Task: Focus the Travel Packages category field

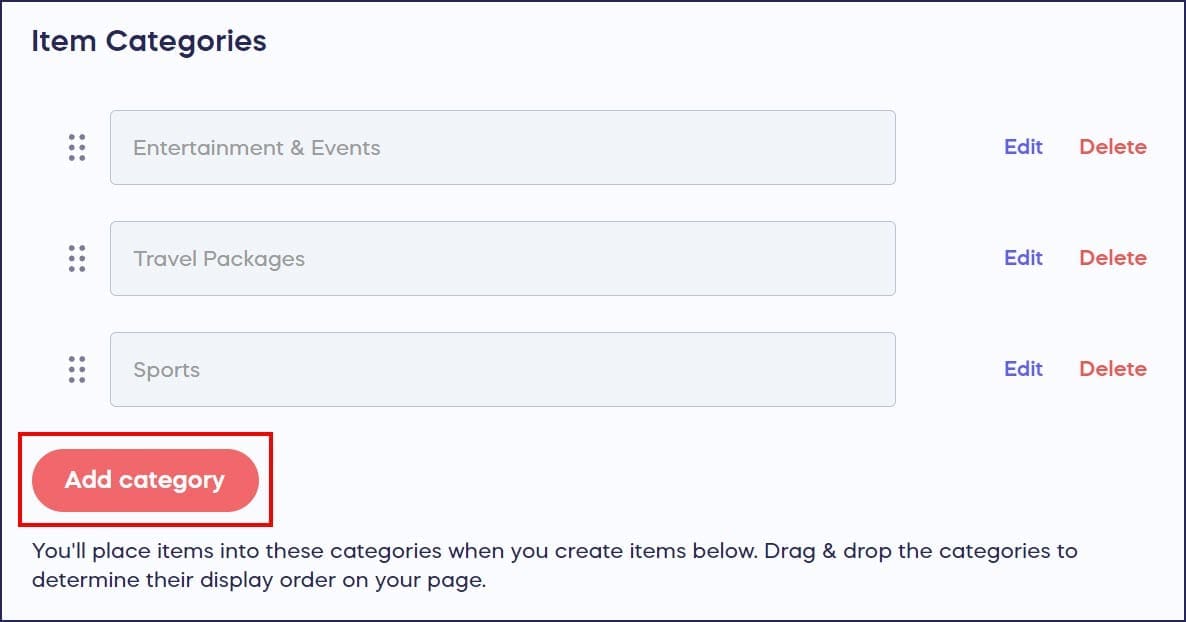Action: point(600,259)
